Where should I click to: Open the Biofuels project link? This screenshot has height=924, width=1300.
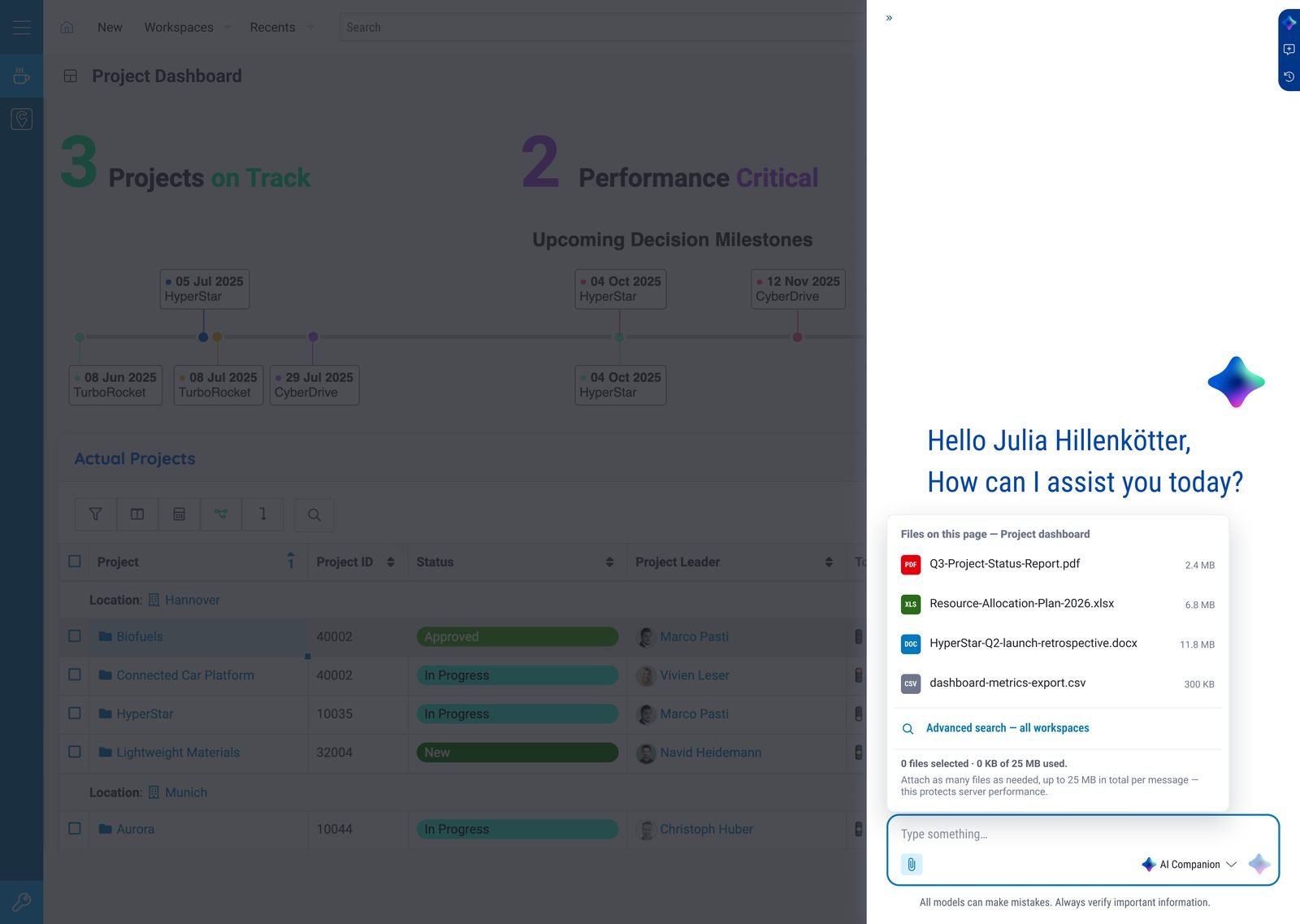coord(140,636)
